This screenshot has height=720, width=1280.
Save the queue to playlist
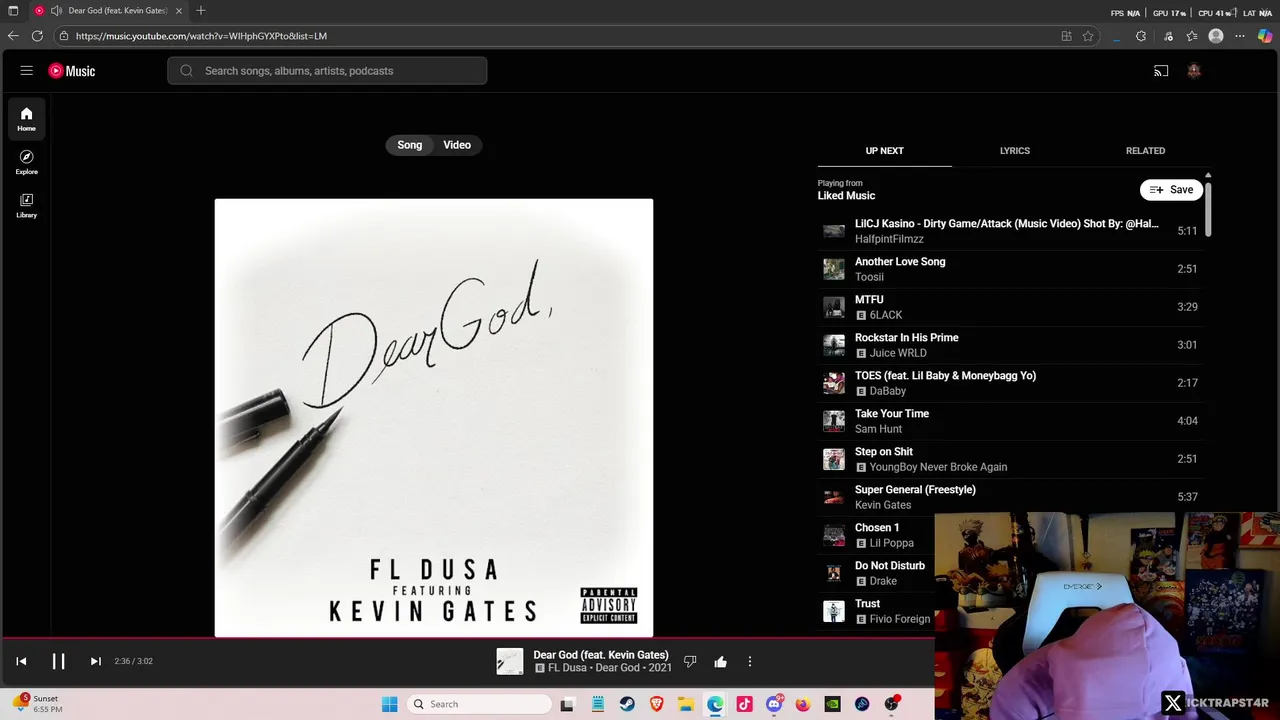coord(1171,190)
